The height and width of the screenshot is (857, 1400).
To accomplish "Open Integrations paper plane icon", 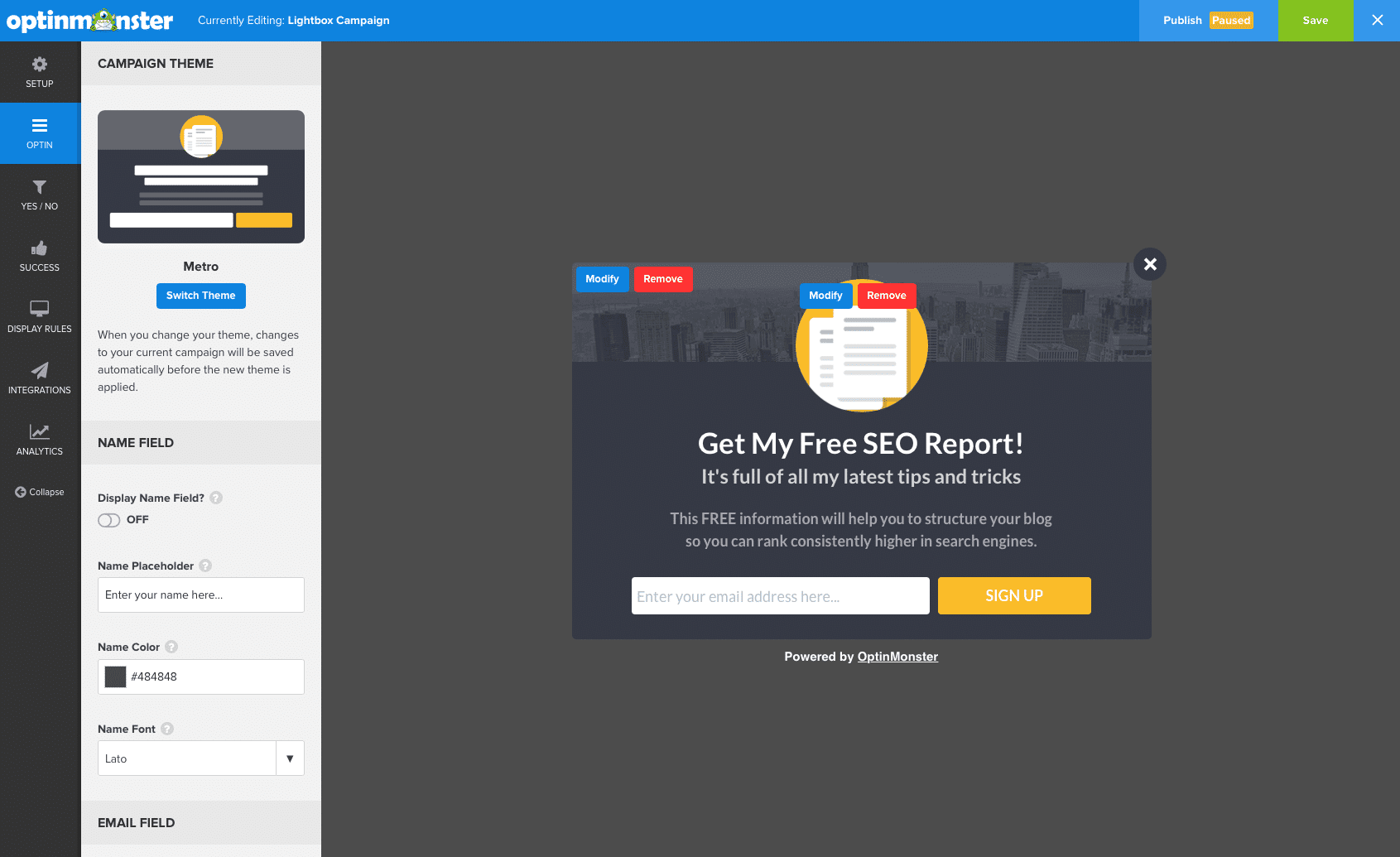I will pyautogui.click(x=39, y=378).
